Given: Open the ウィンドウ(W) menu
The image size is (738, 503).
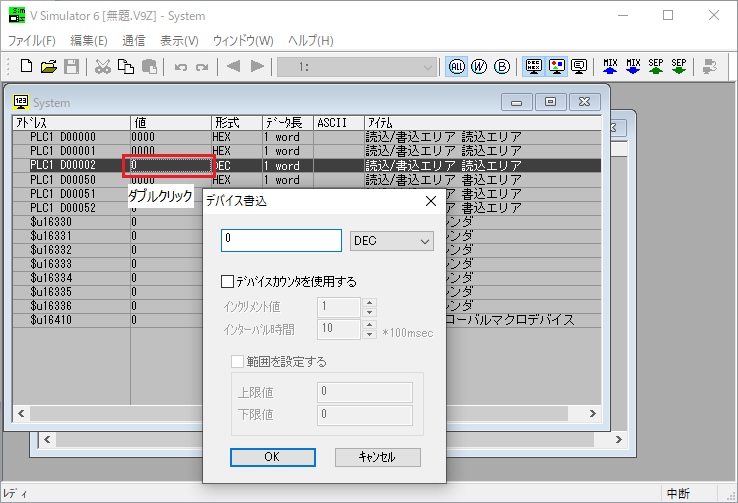Looking at the screenshot, I should tap(243, 41).
